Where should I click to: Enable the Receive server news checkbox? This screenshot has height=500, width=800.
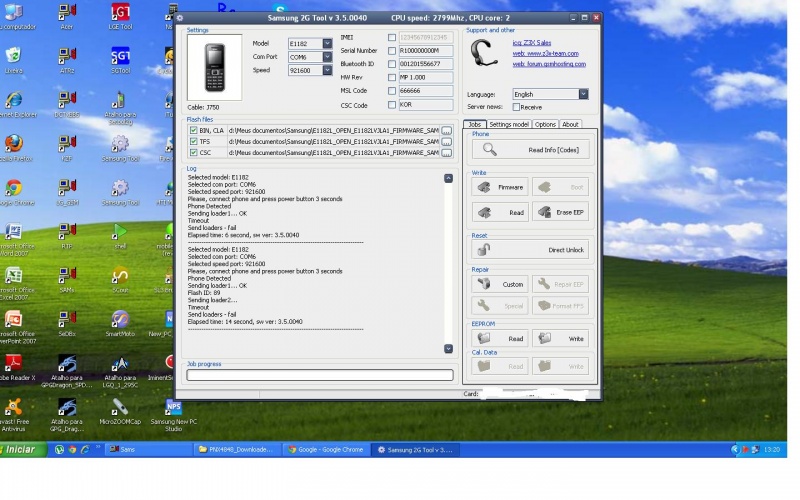516,107
